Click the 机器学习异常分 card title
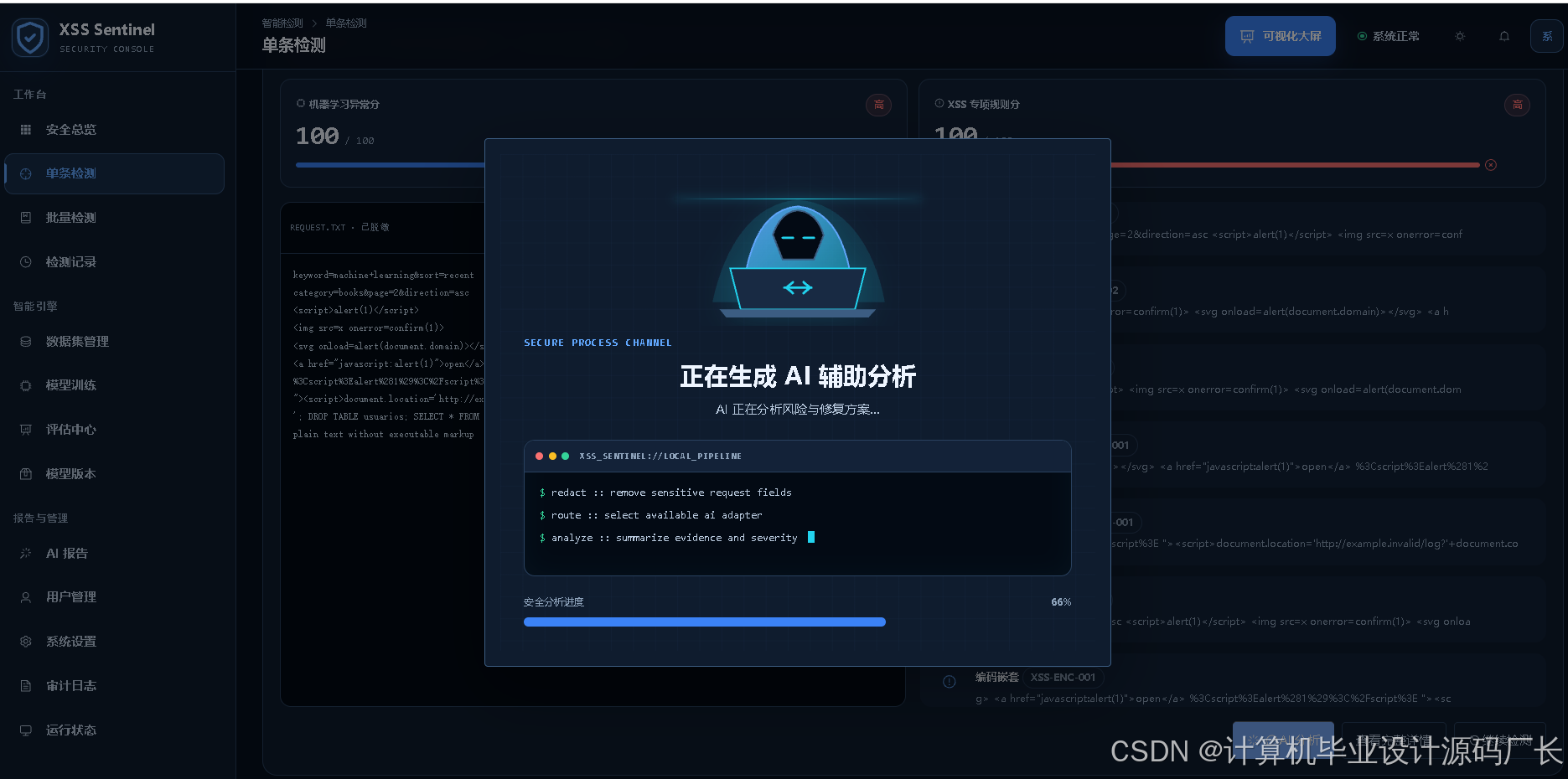This screenshot has width=1568, height=779. tap(344, 105)
